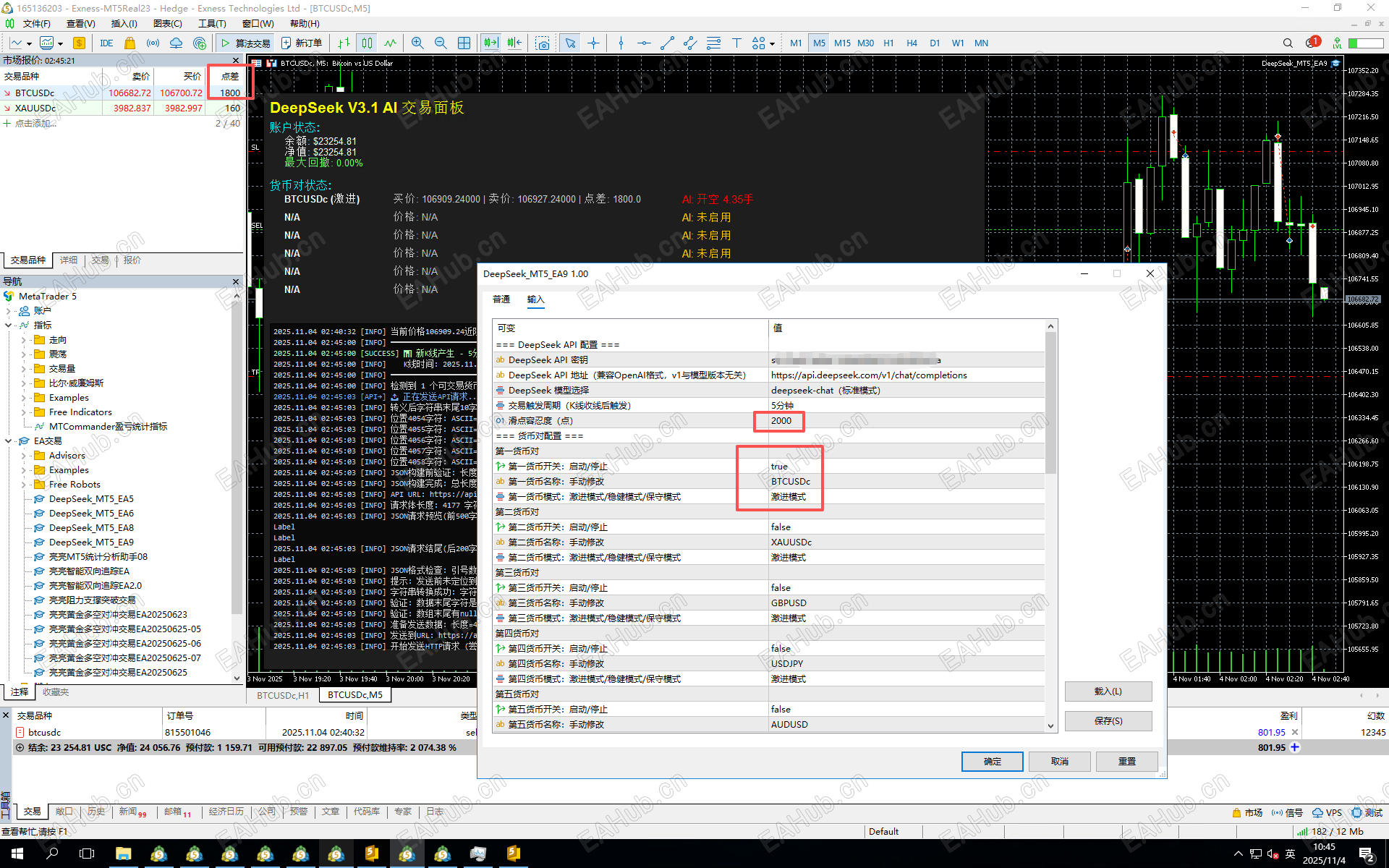1389x868 pixels.
Task: Select the text label tool
Action: 736,43
